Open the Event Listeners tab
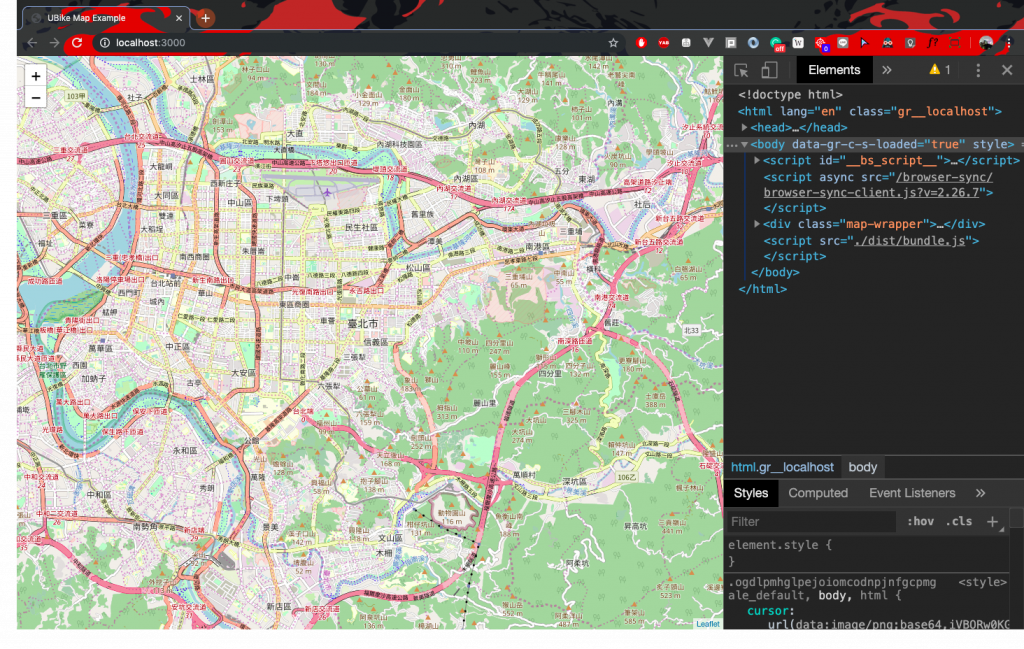1024x649 pixels. click(x=912, y=494)
